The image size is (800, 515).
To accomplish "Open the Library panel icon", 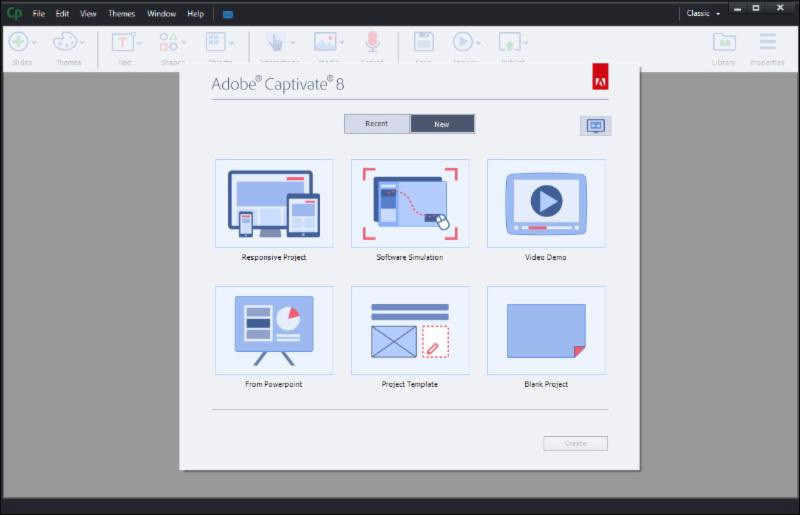I will tap(724, 42).
